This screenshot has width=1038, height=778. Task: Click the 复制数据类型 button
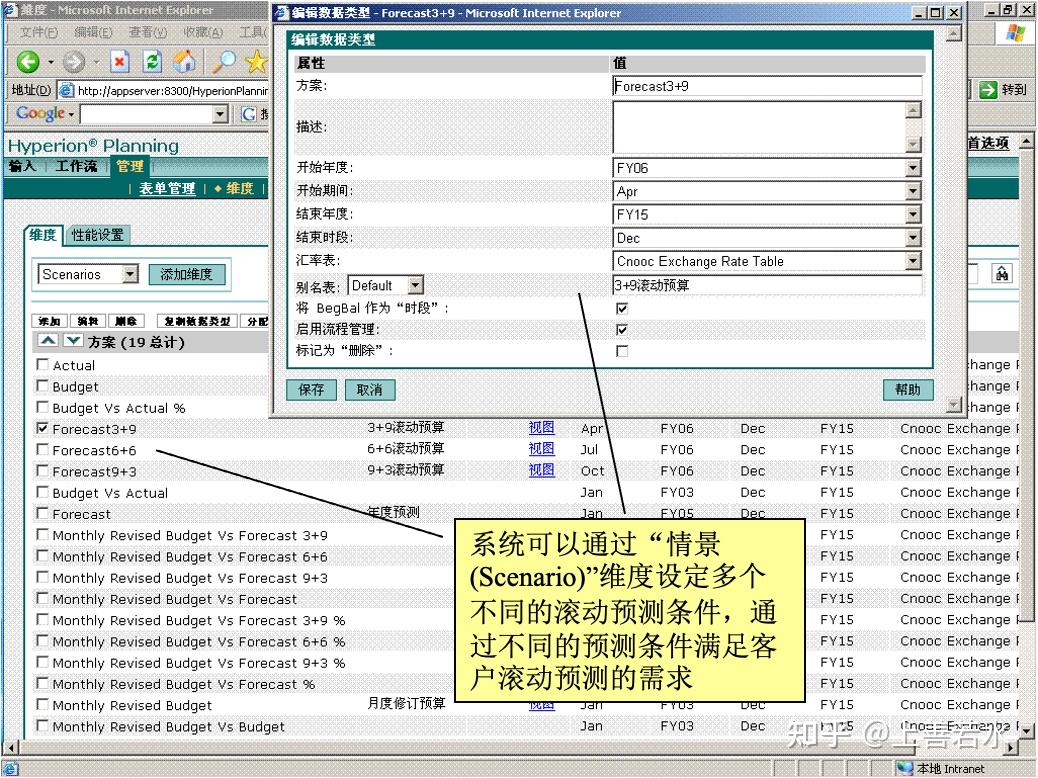click(197, 321)
